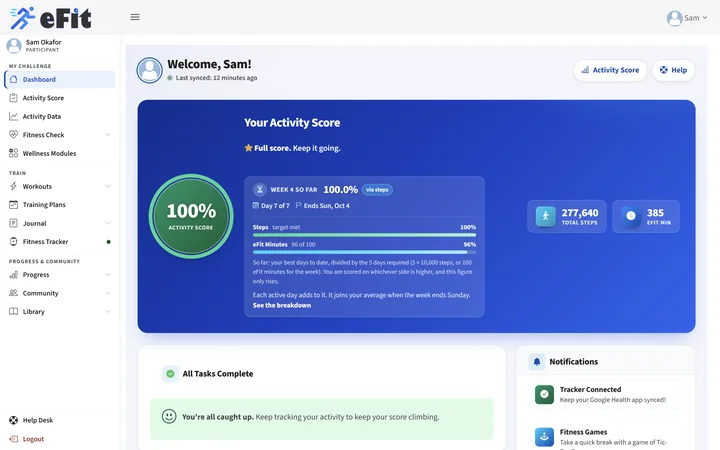This screenshot has width=720, height=450.
Task: Click the Help button in header
Action: click(673, 70)
